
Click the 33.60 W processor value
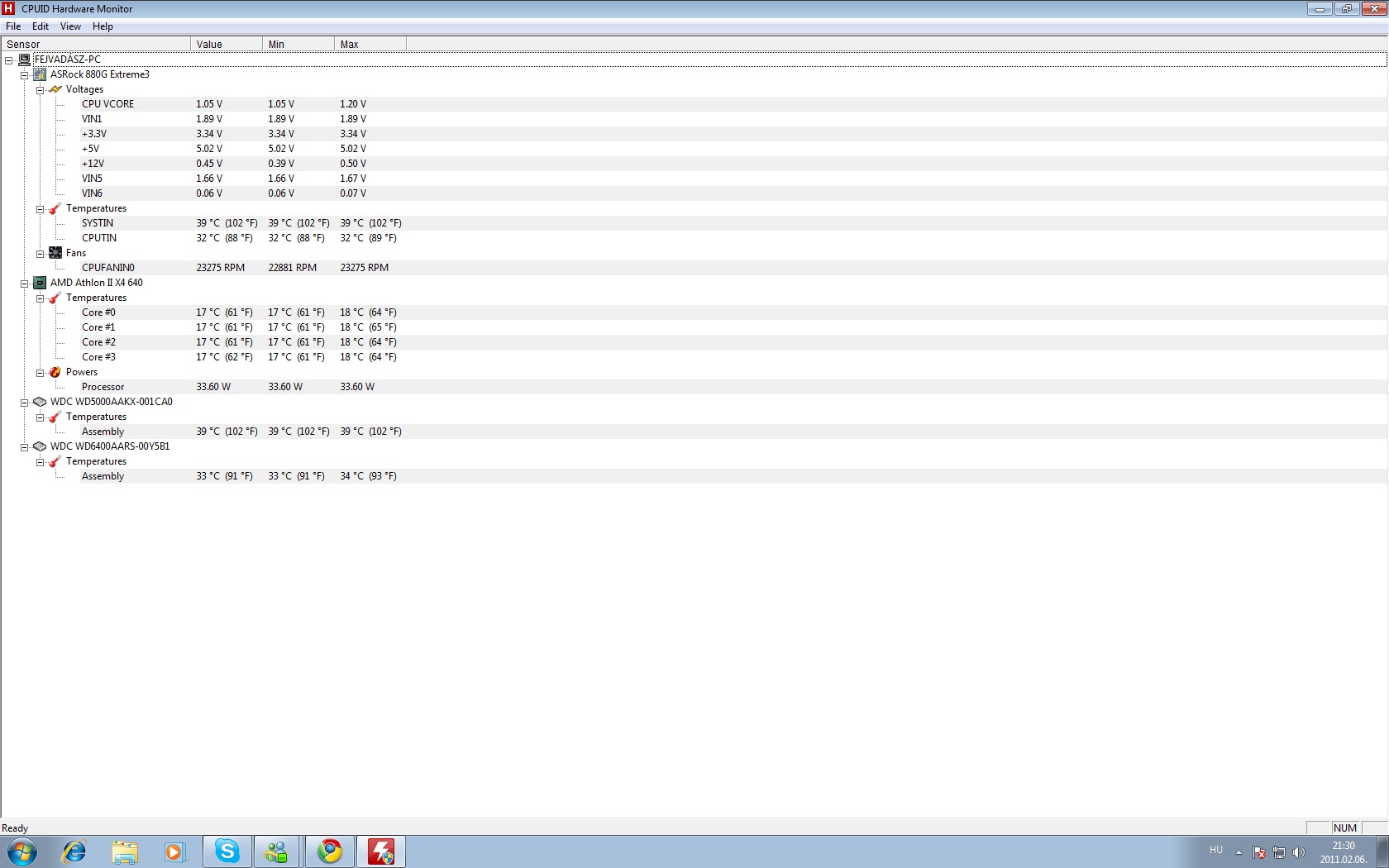(x=213, y=387)
